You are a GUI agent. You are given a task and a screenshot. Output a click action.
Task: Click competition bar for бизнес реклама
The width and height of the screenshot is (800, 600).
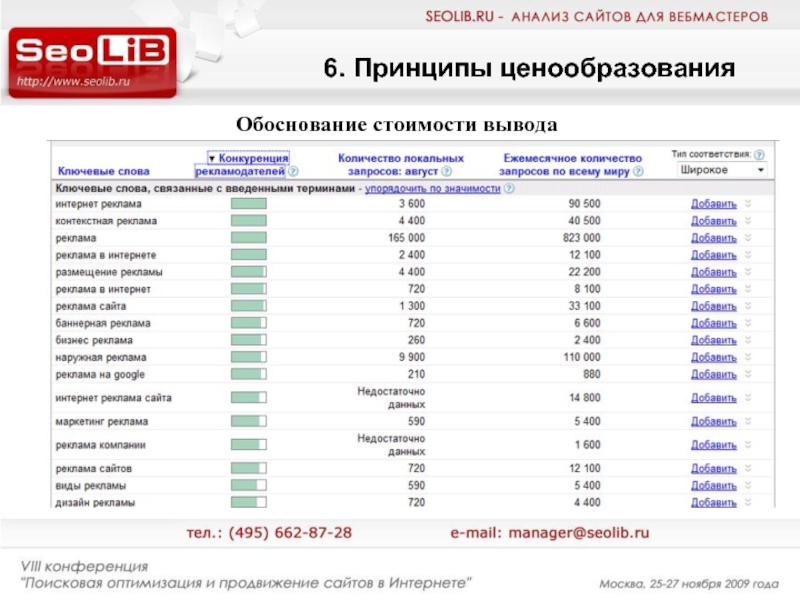(x=248, y=340)
